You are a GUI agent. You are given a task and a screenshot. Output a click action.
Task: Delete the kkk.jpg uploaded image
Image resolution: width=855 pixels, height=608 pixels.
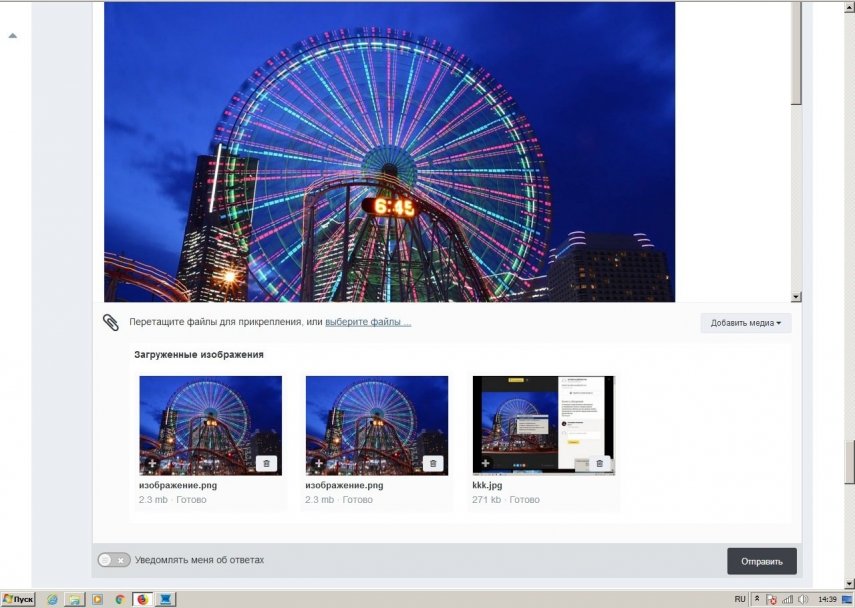point(599,463)
